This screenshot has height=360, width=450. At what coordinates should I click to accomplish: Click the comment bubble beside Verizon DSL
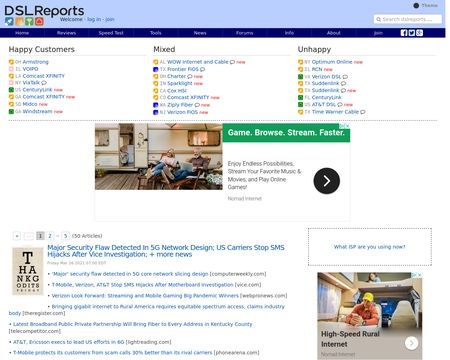tap(345, 77)
